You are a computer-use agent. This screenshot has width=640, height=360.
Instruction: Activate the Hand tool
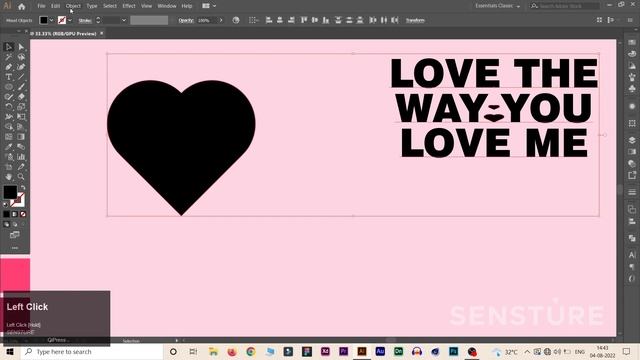(9, 177)
